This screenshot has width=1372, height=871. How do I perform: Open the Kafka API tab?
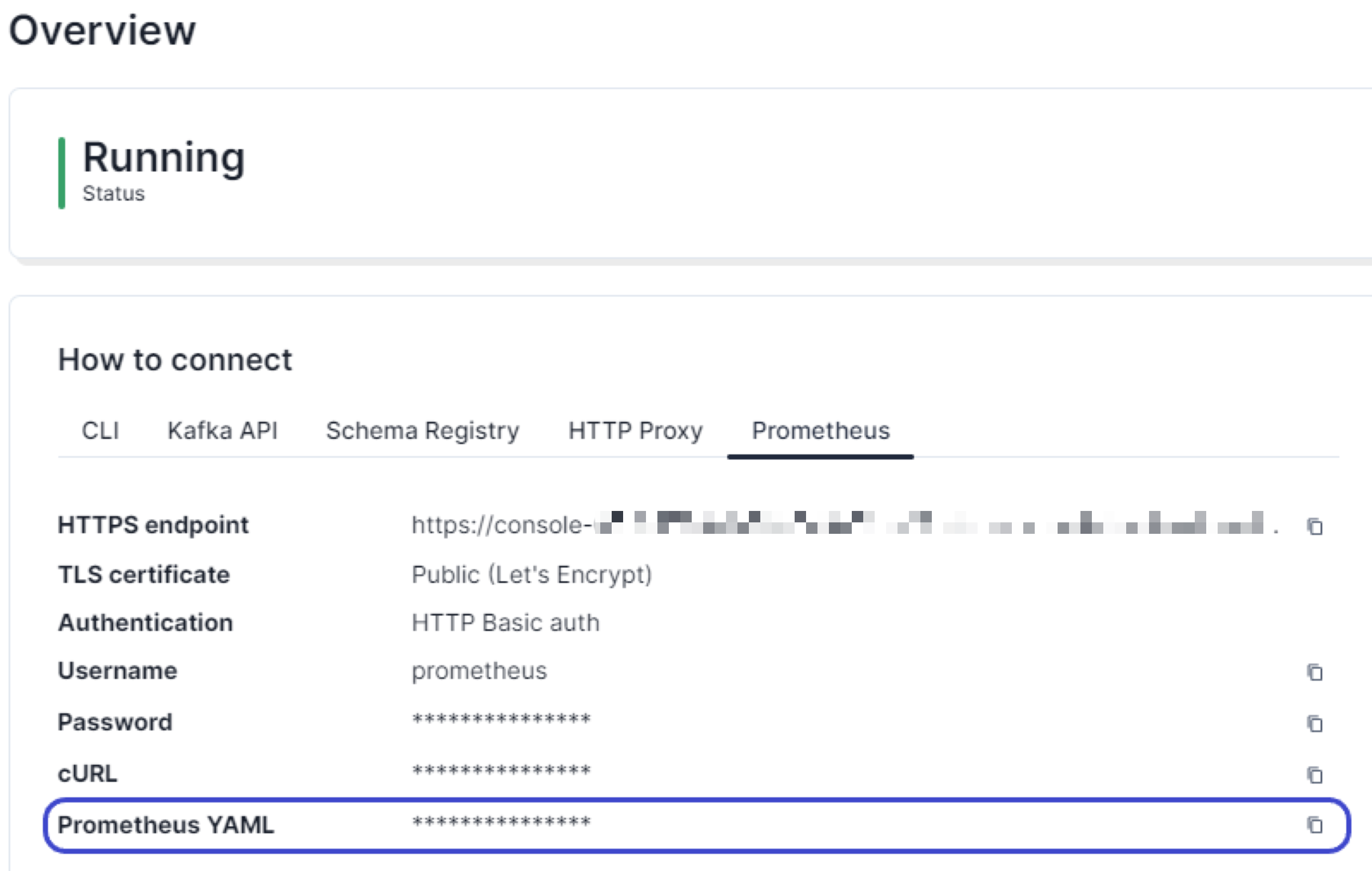(x=222, y=431)
